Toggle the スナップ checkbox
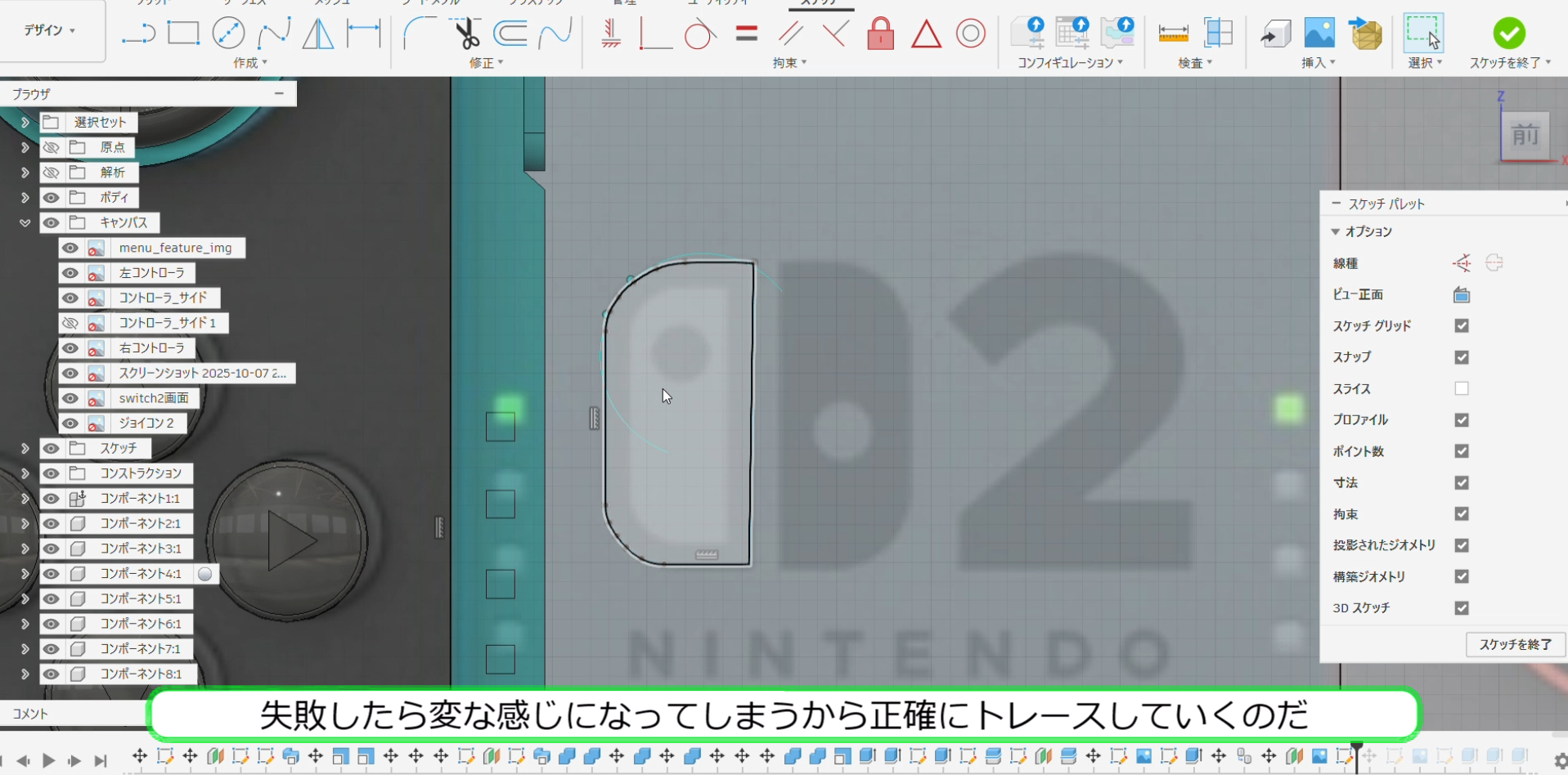Screen dimensions: 1568x775 click(x=1462, y=357)
